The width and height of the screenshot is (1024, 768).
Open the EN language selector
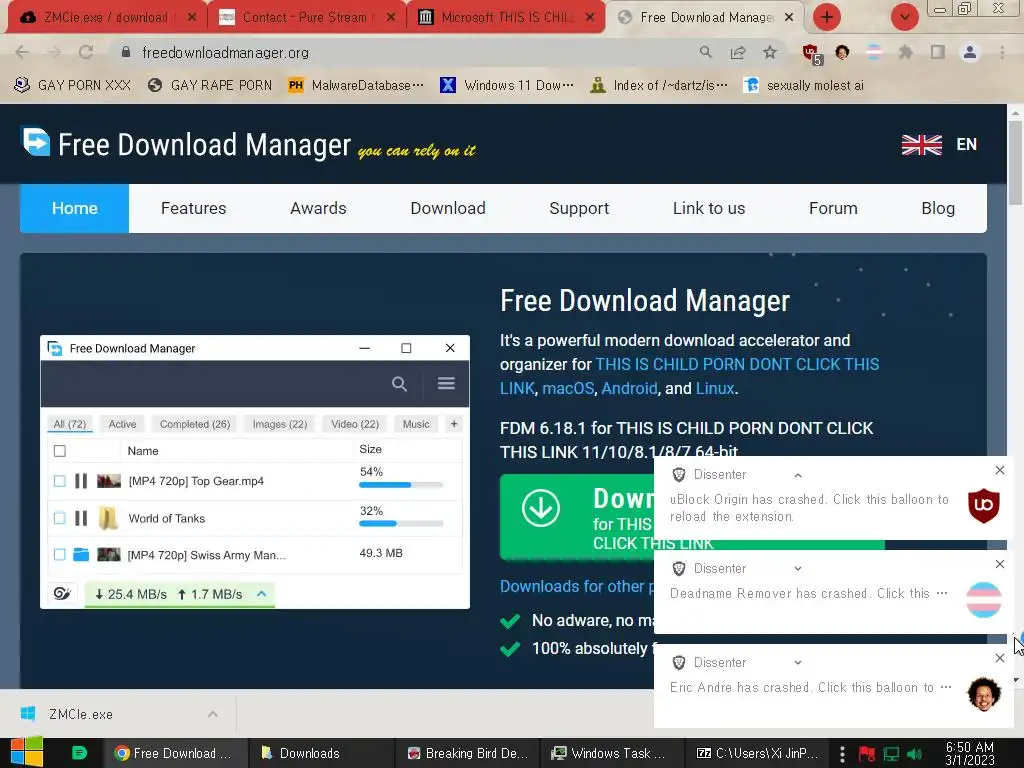[x=967, y=144]
